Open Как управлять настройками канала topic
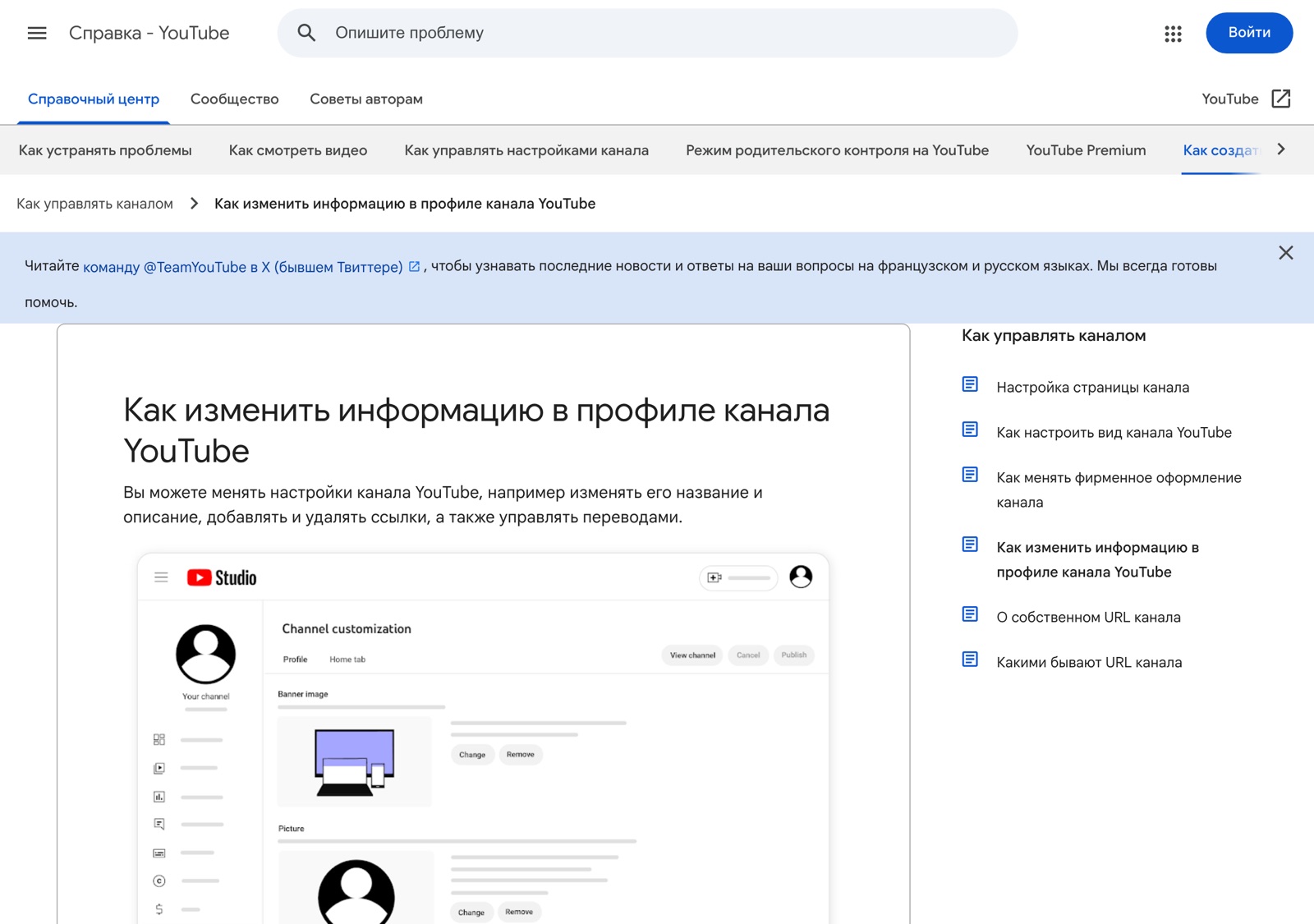Screen dimensions: 1314x924 coord(526,150)
